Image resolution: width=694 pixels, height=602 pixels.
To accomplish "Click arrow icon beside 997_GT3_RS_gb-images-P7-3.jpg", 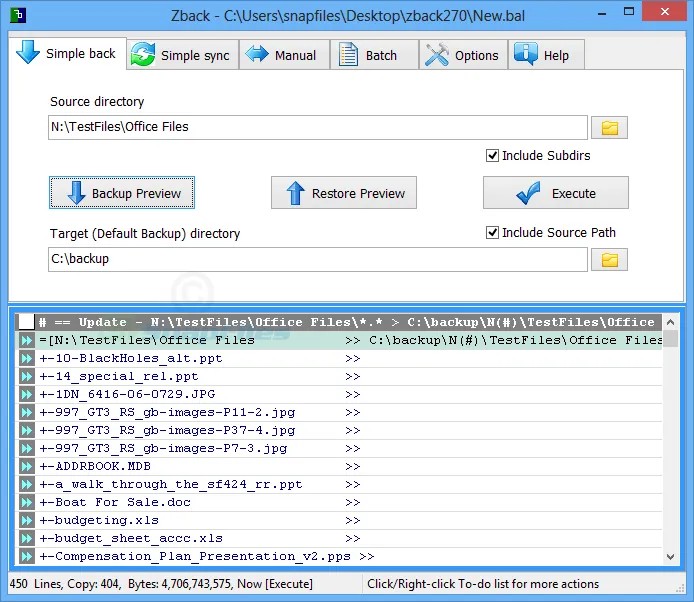I will [x=27, y=448].
